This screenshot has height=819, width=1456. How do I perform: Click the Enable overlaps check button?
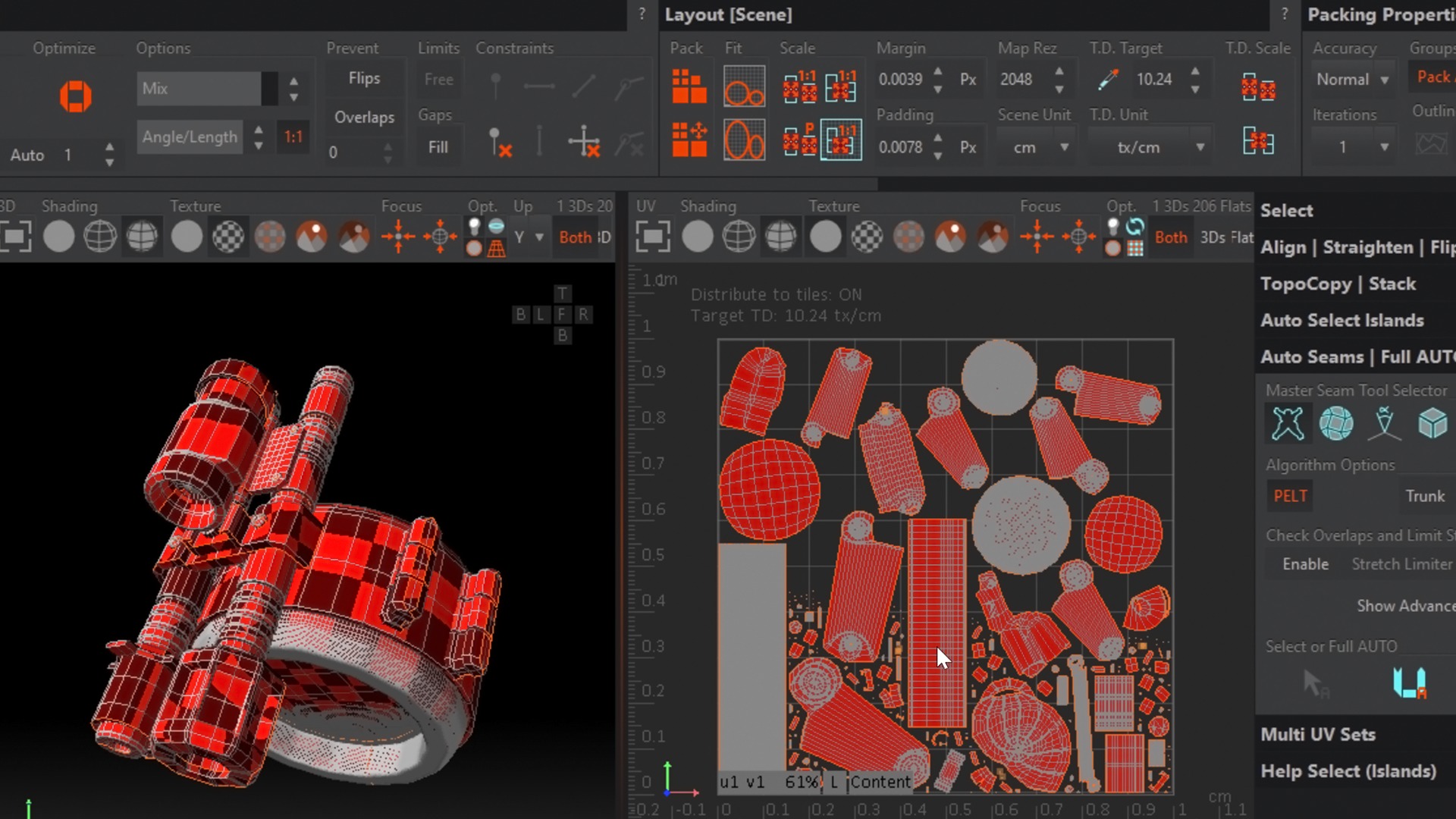tap(1305, 564)
